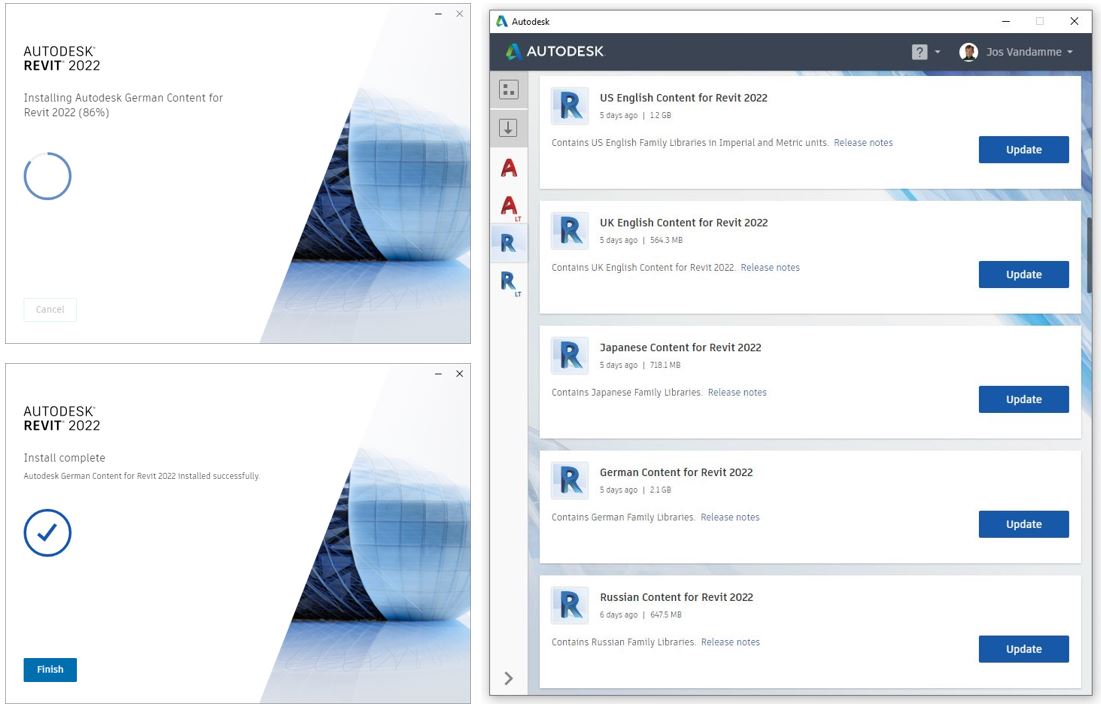Click the 'Russian Content for Revit 2022' title

pos(676,597)
